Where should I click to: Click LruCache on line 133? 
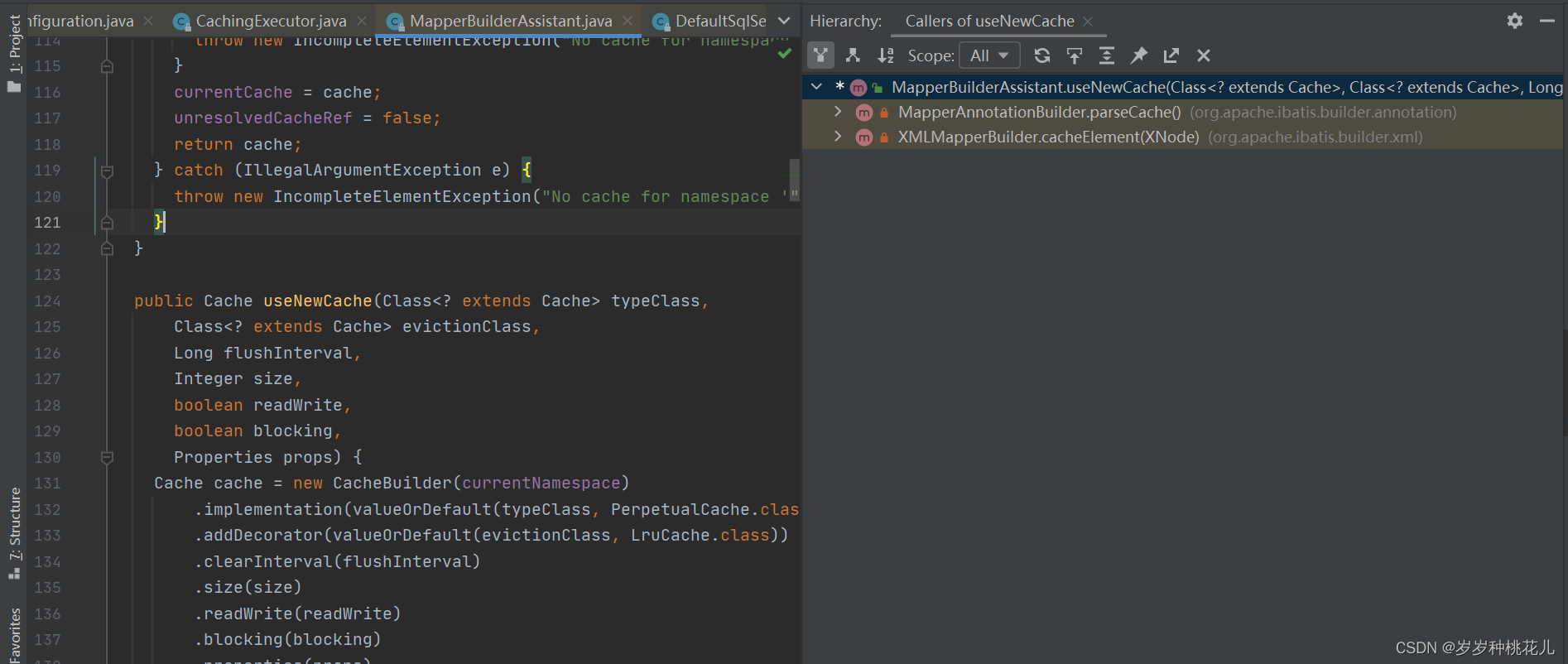click(671, 535)
